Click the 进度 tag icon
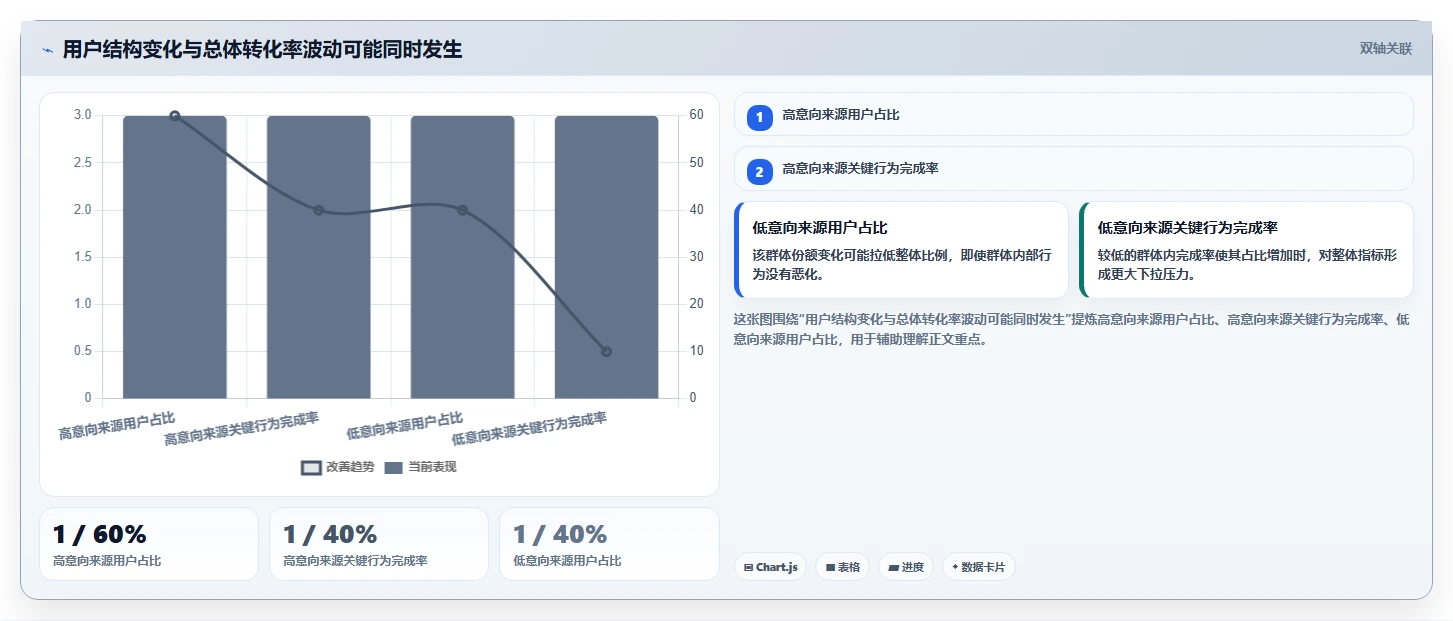 point(893,567)
